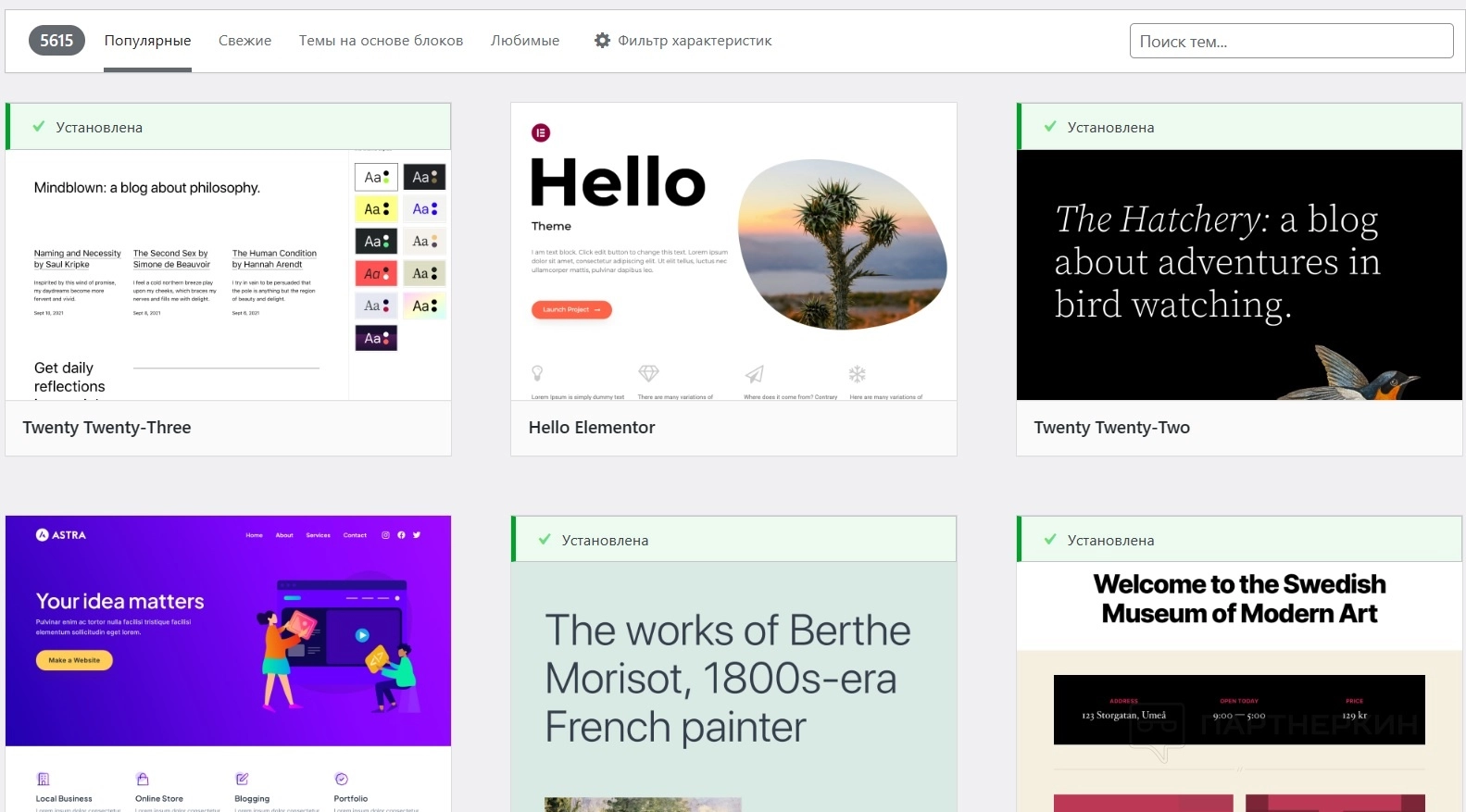The image size is (1466, 812).
Task: Focus the Поиск тем search field
Action: [1291, 41]
